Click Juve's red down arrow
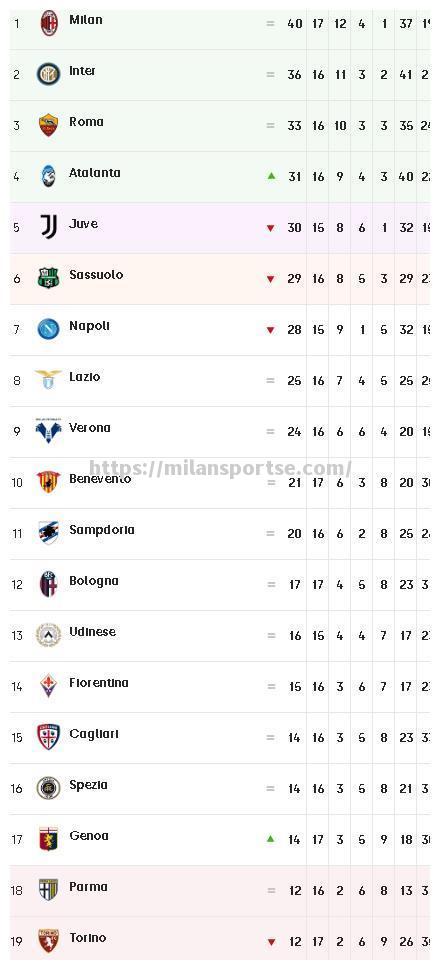This screenshot has height=970, width=440. tap(270, 228)
